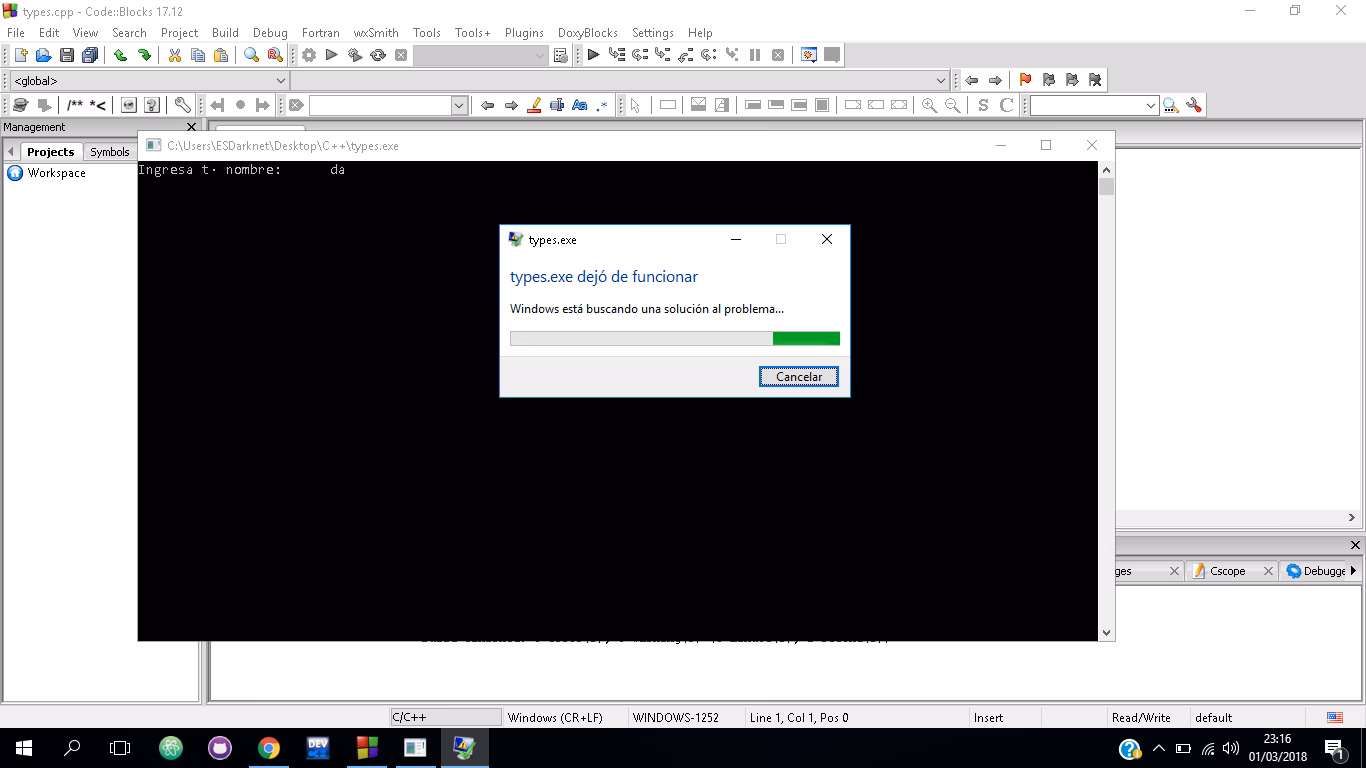Open Find with the magnifier icon
Screen dimensions: 1366x768
(x=251, y=56)
